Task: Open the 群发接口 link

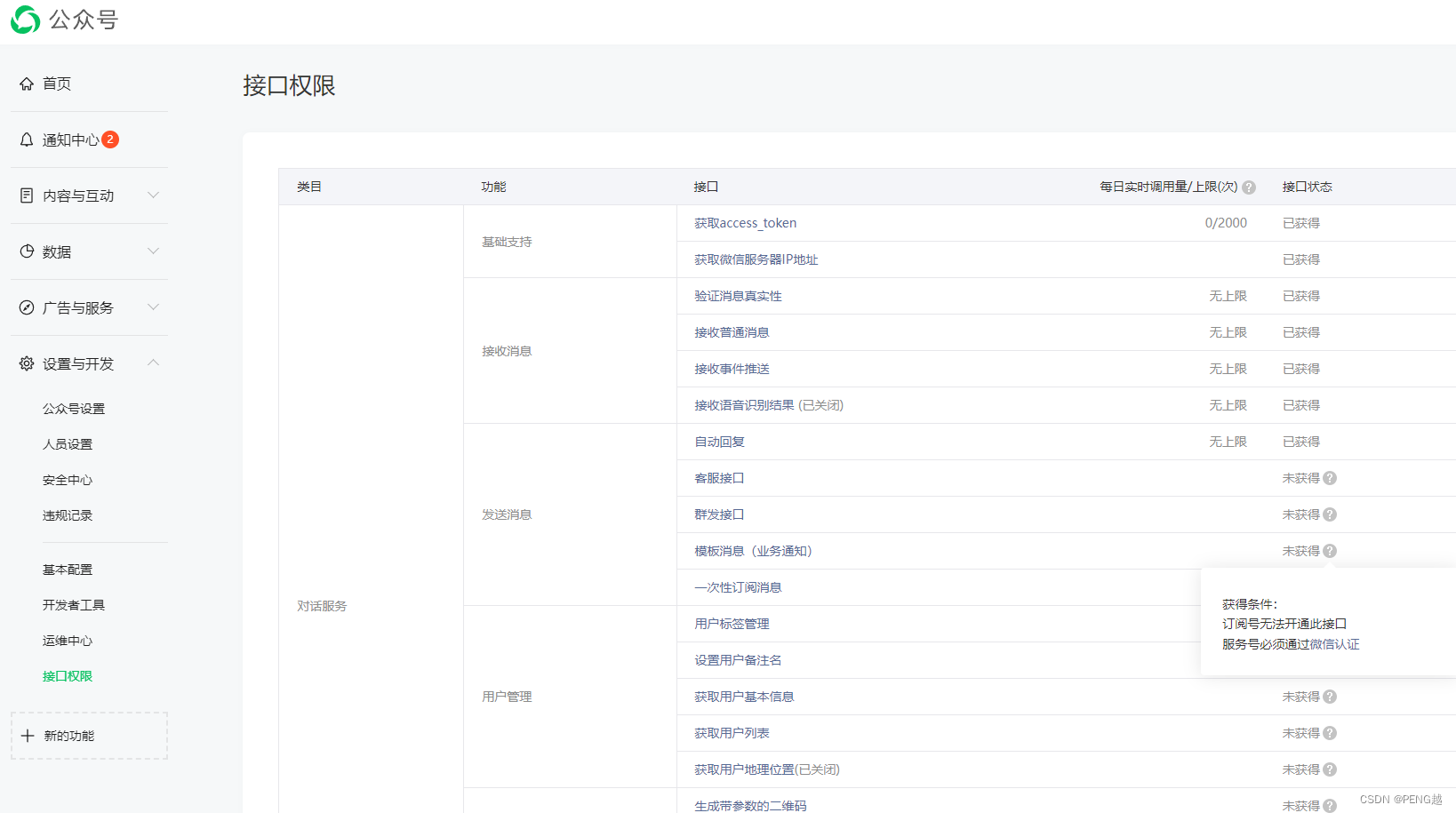Action: click(x=719, y=514)
